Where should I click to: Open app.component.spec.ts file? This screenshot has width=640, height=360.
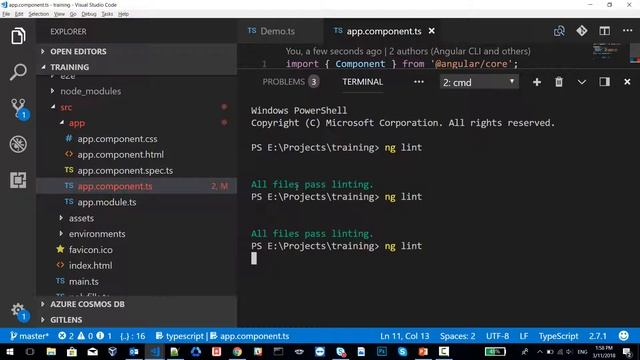(x=137, y=171)
